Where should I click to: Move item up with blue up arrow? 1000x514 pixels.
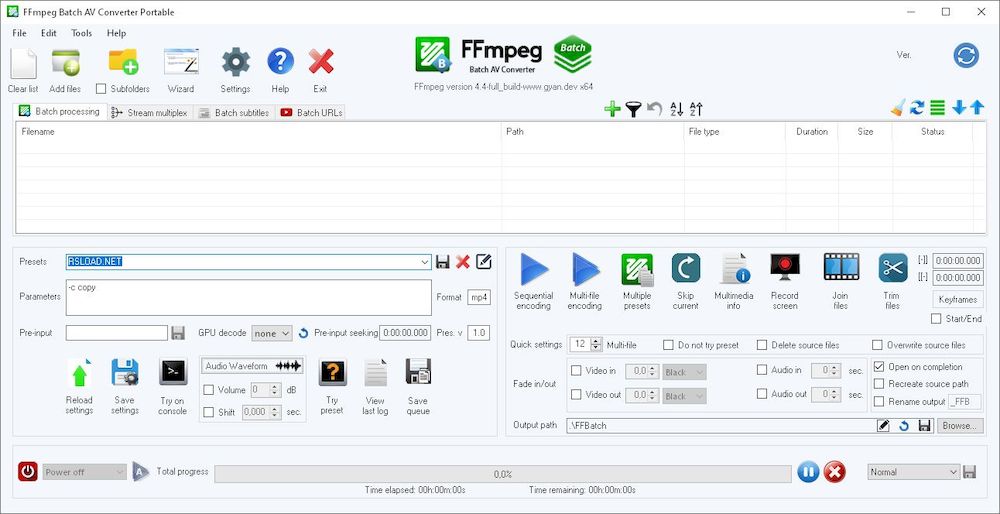(x=977, y=108)
